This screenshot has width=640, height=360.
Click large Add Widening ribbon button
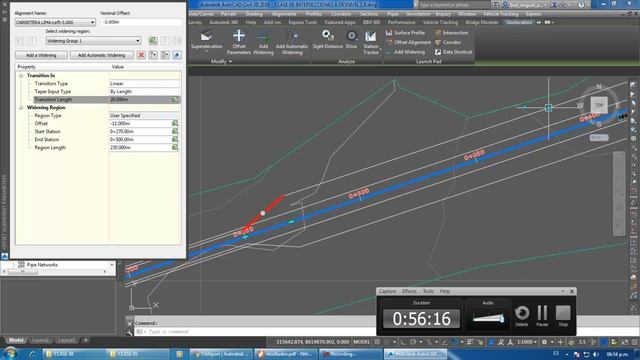(x=263, y=42)
